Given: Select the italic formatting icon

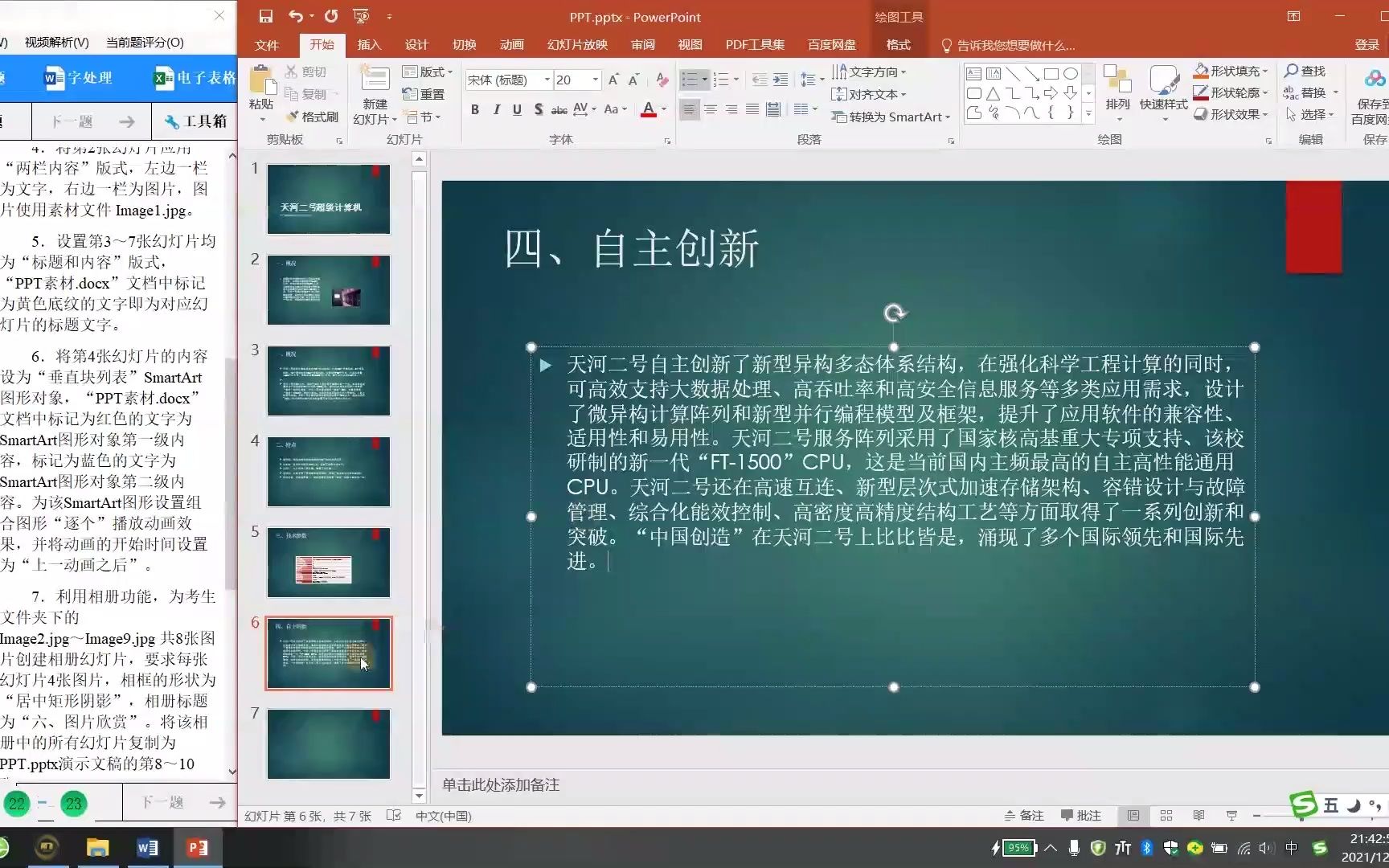Looking at the screenshot, I should pyautogui.click(x=496, y=109).
